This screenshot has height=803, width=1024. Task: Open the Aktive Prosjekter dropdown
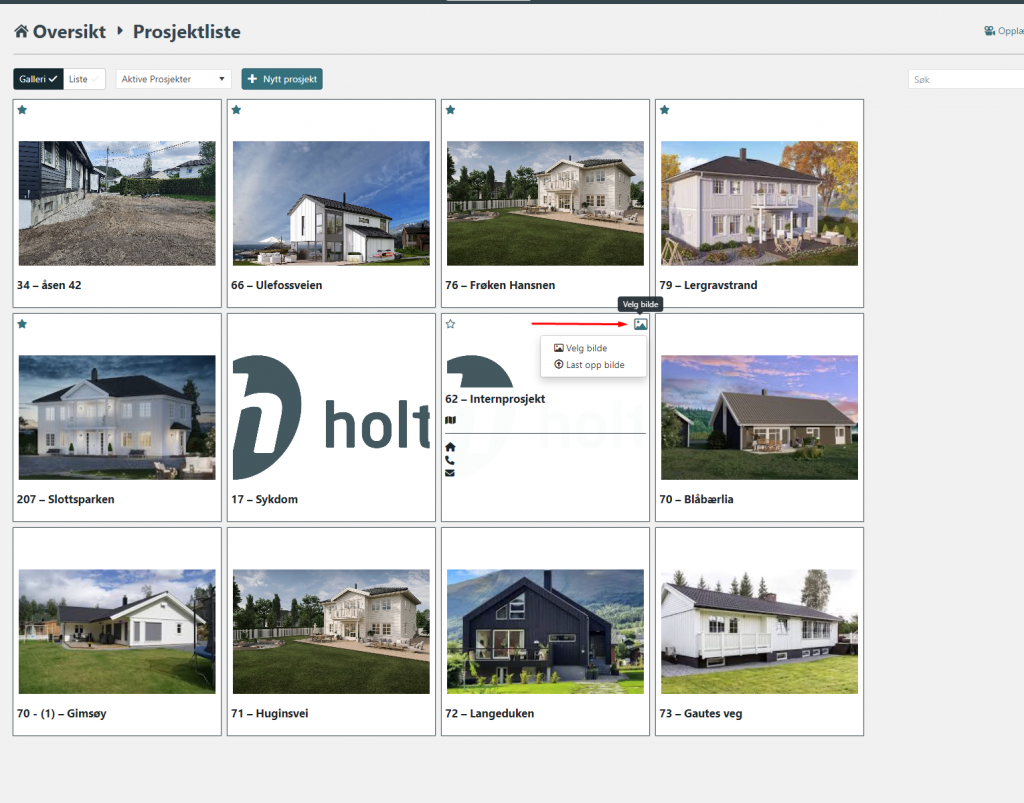(173, 79)
